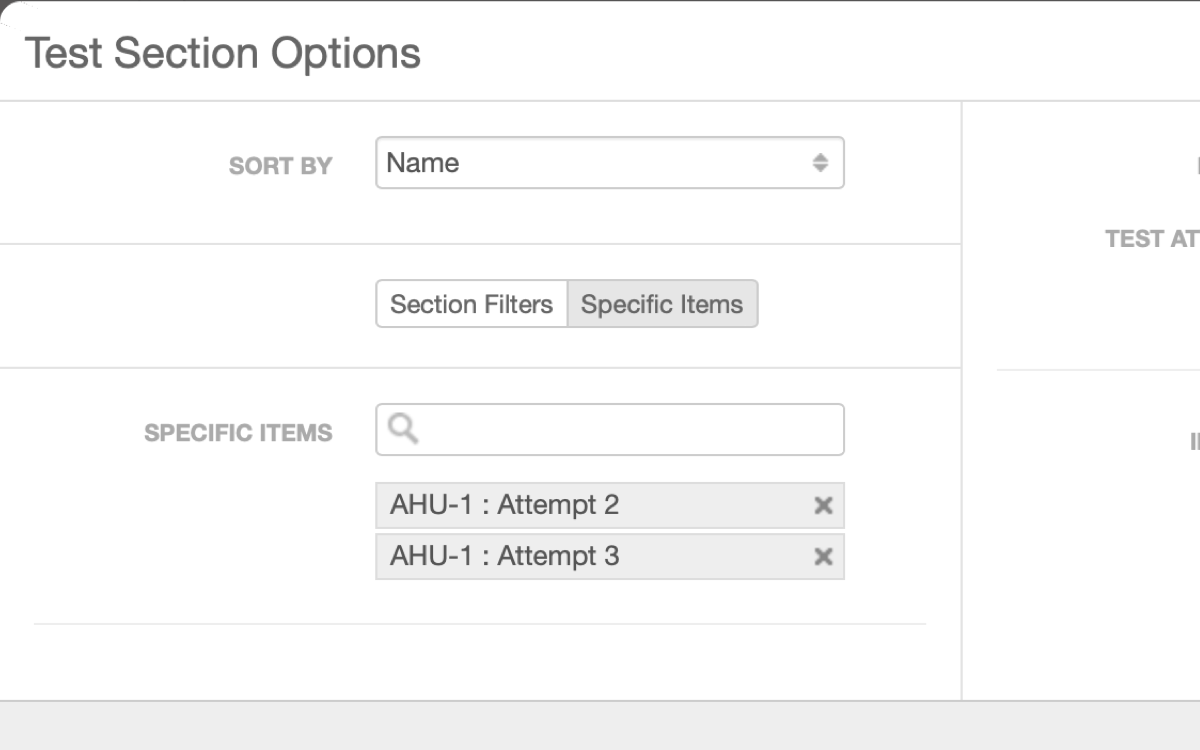
Task: Focus the Specific Items search field
Action: (x=610, y=430)
